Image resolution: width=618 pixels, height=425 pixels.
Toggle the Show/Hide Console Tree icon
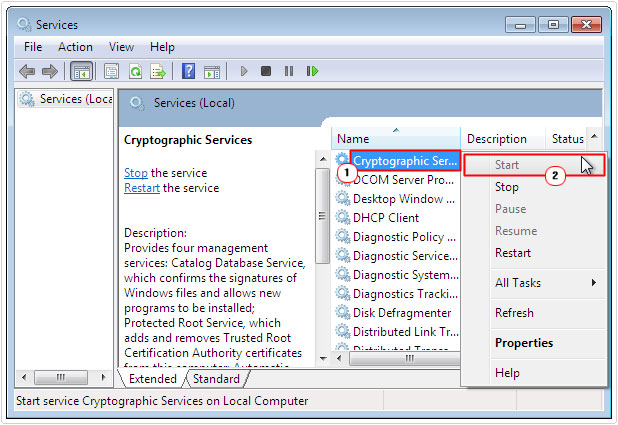(x=82, y=71)
